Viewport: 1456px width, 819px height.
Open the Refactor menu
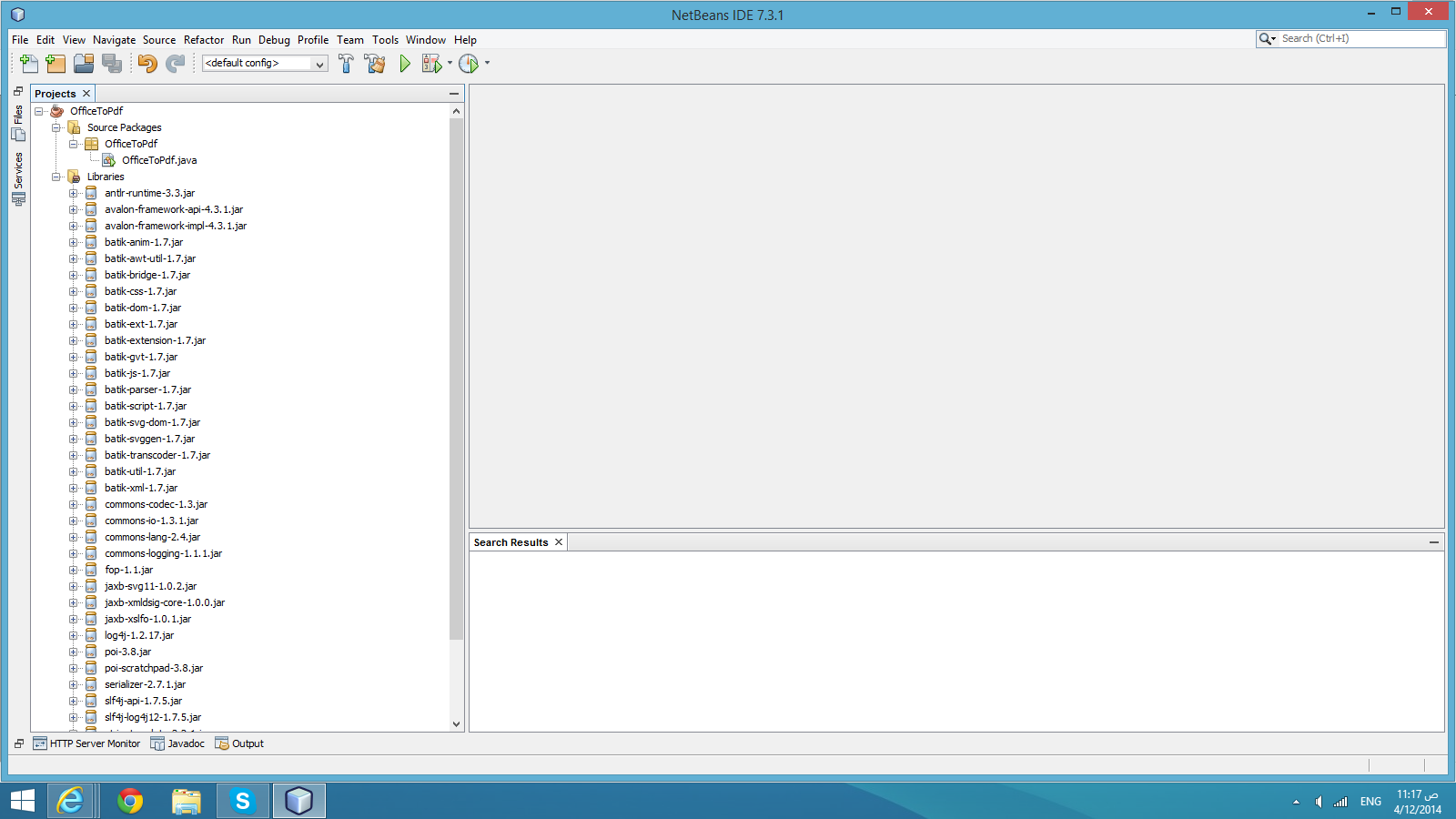pos(204,40)
